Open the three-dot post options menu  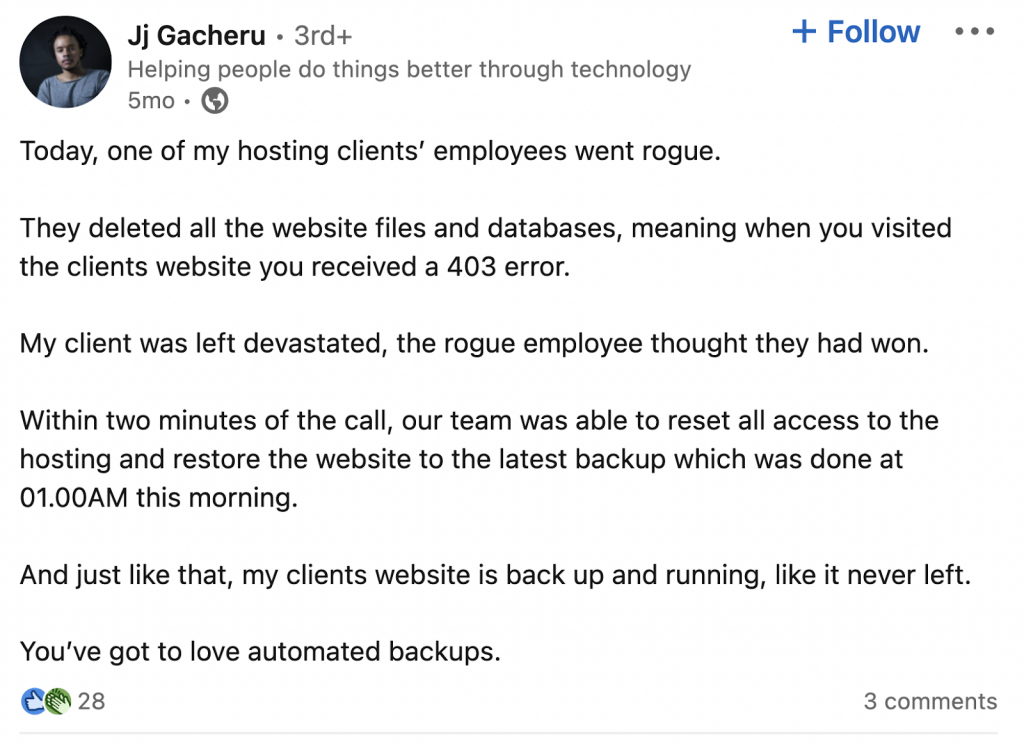pyautogui.click(x=974, y=31)
